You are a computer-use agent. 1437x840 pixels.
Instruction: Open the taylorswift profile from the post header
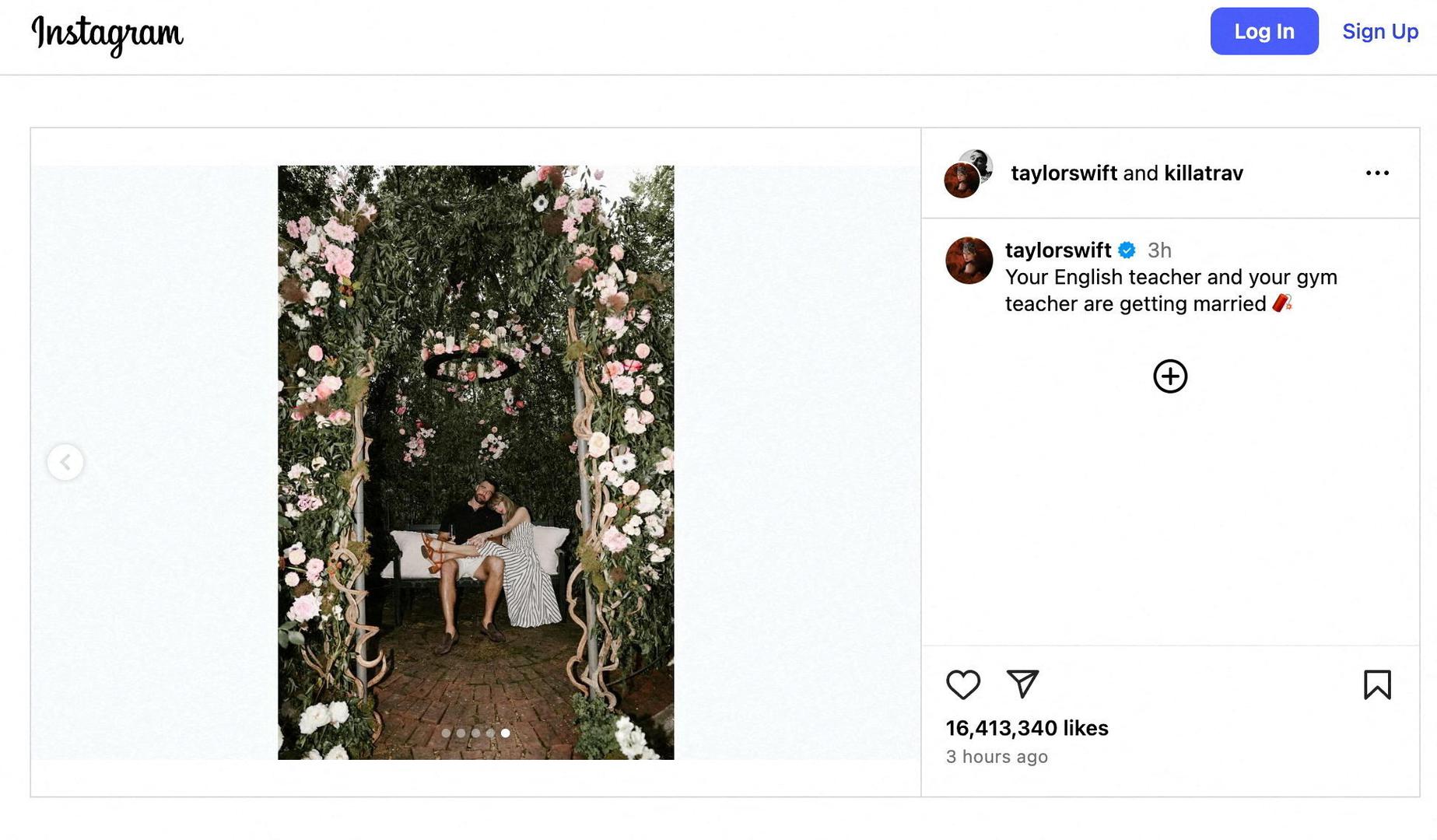point(1064,173)
